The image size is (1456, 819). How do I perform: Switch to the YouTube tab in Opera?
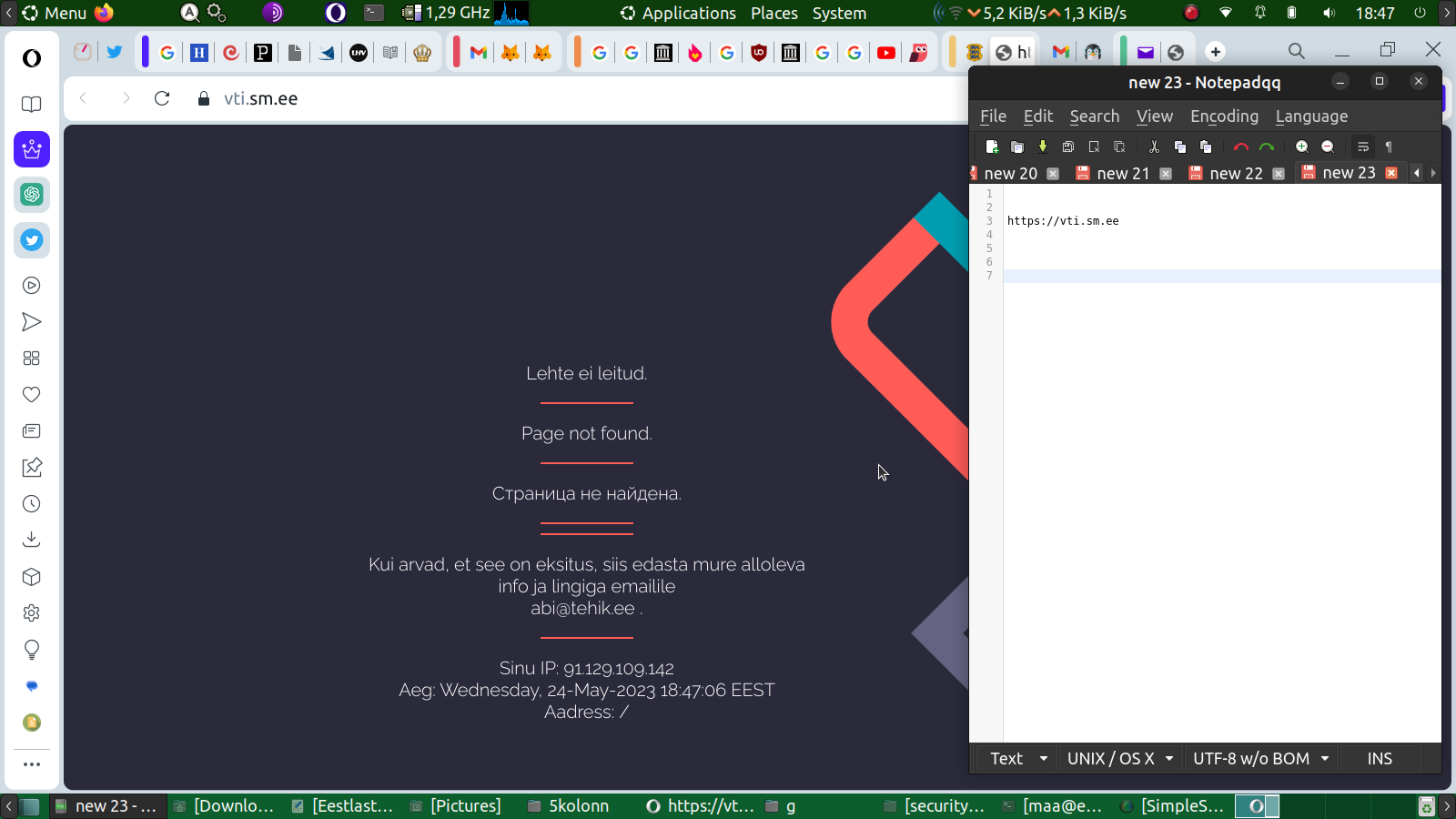point(886,53)
